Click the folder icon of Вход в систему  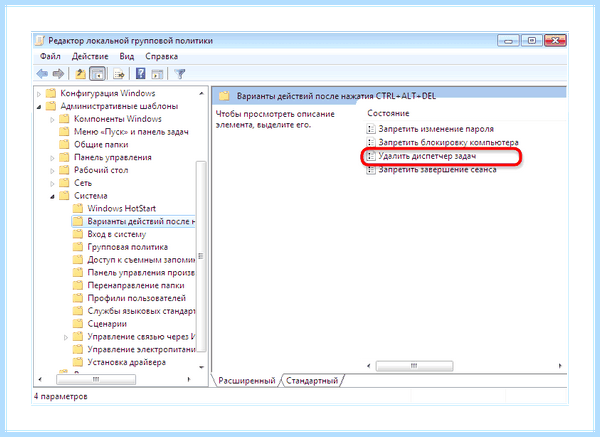78,234
